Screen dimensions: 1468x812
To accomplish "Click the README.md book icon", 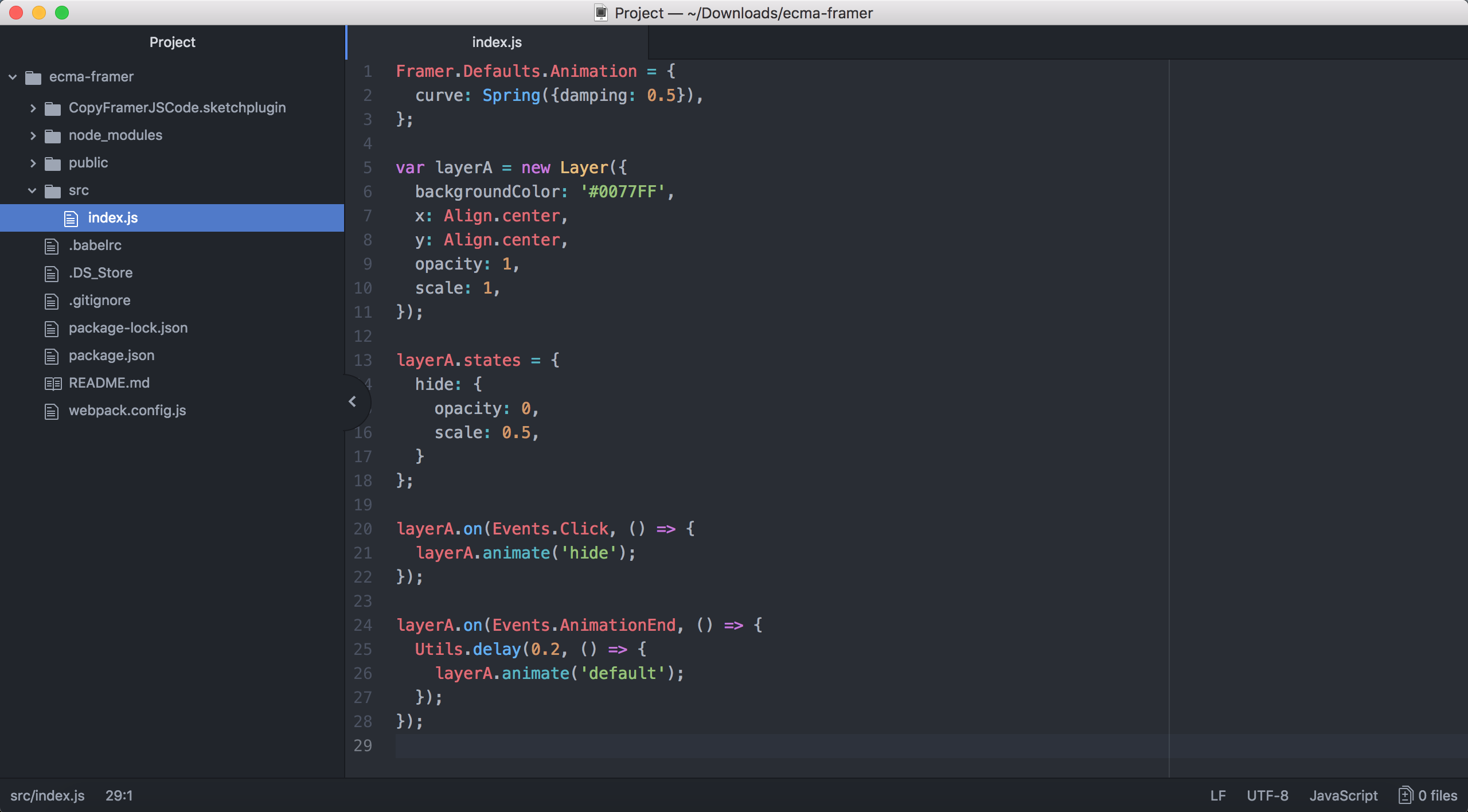I will 53,384.
